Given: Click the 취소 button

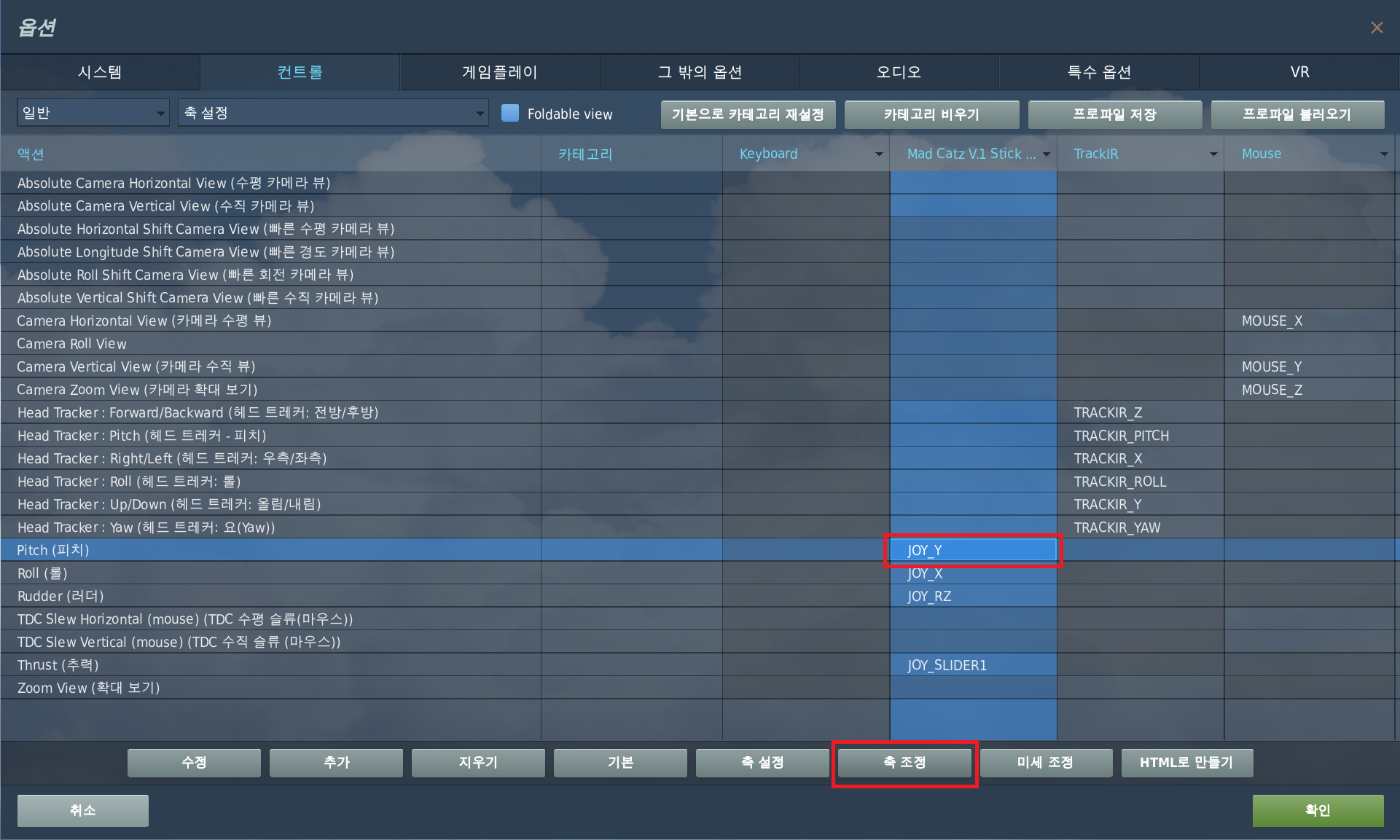Looking at the screenshot, I should 82,810.
